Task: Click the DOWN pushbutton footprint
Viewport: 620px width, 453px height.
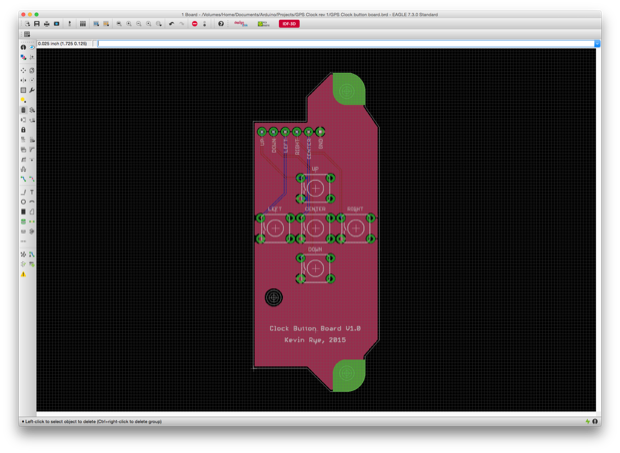Action: tap(316, 268)
